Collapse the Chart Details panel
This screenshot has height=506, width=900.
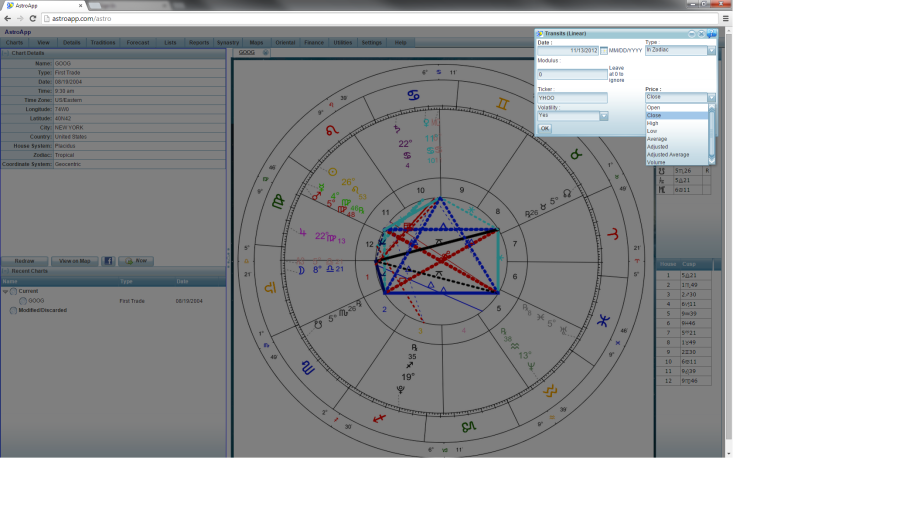click(x=4, y=53)
